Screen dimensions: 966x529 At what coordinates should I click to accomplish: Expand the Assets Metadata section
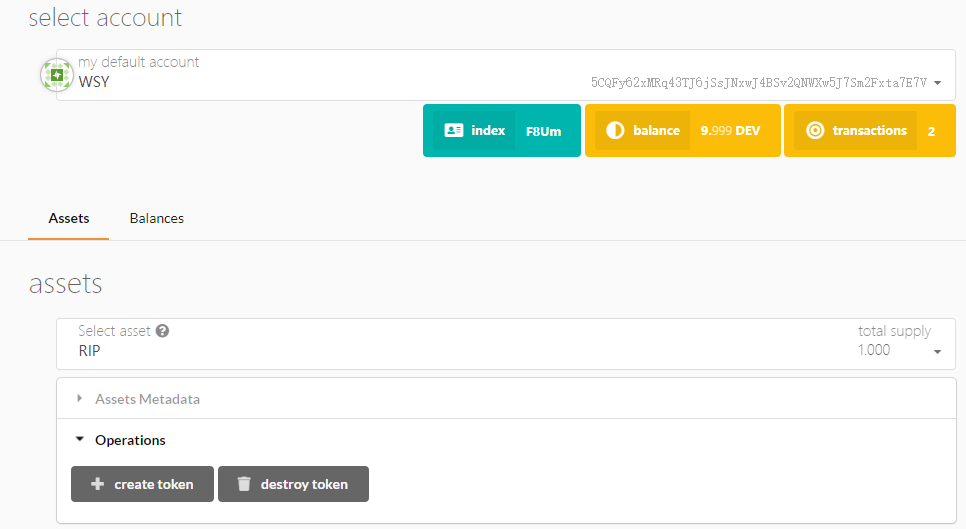147,399
